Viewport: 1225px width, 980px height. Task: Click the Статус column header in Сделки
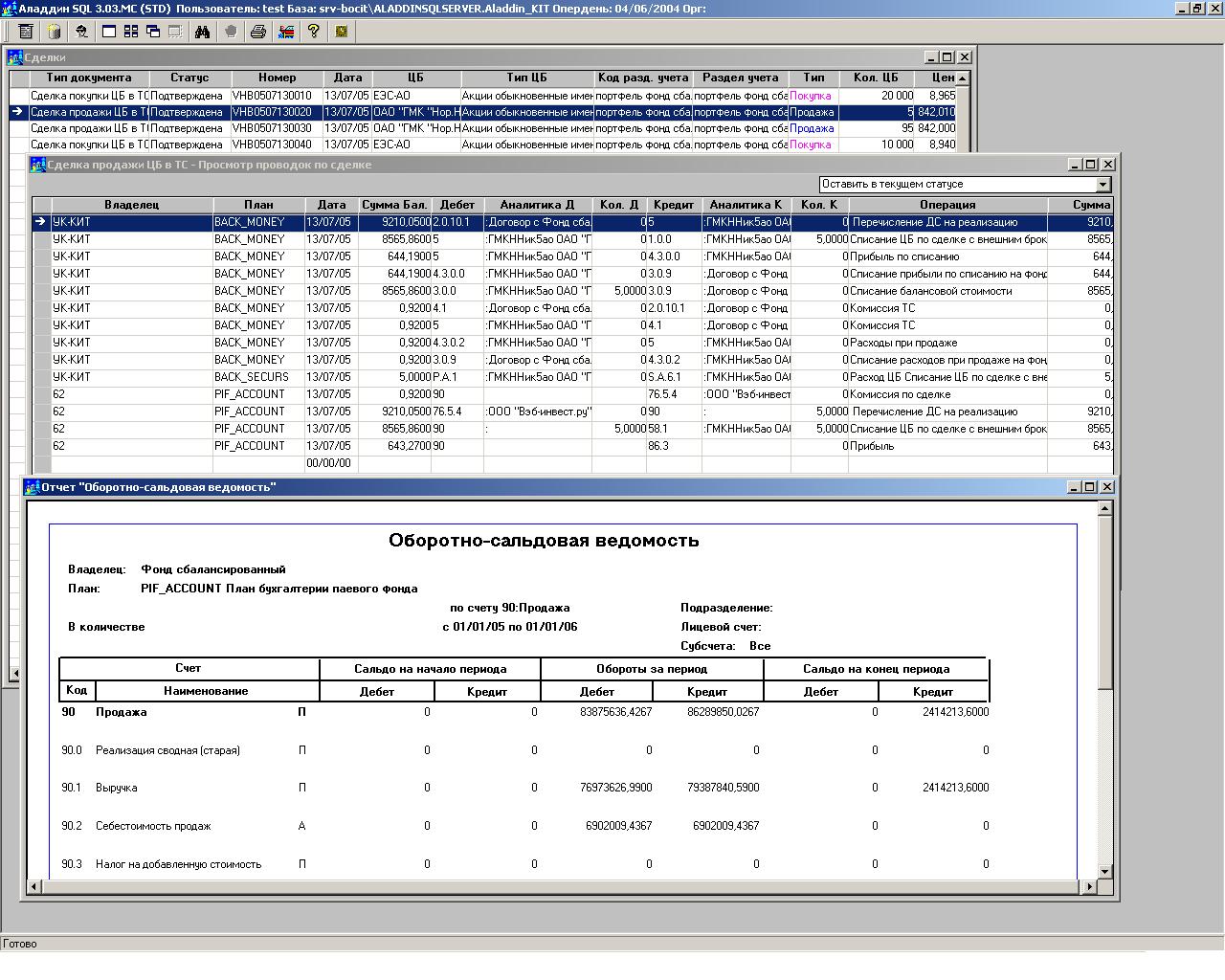pos(189,78)
